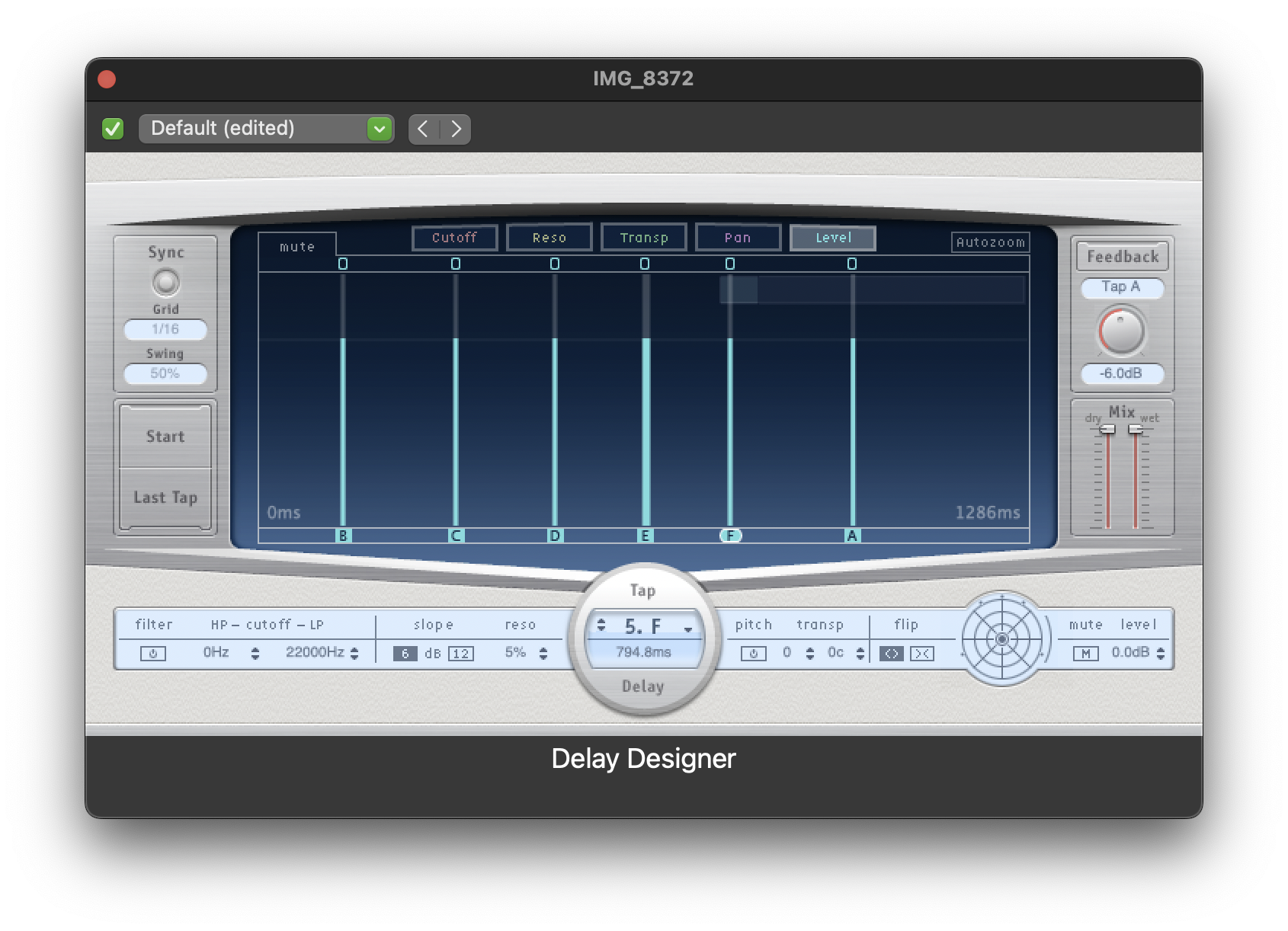Adjust transp cents 0c stepper arrows

click(860, 654)
